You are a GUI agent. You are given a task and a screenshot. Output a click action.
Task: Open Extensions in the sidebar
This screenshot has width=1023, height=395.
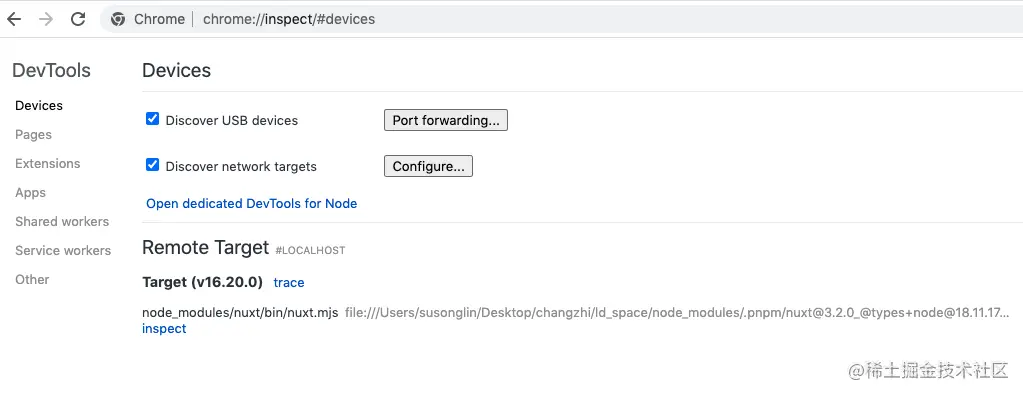pyautogui.click(x=48, y=164)
